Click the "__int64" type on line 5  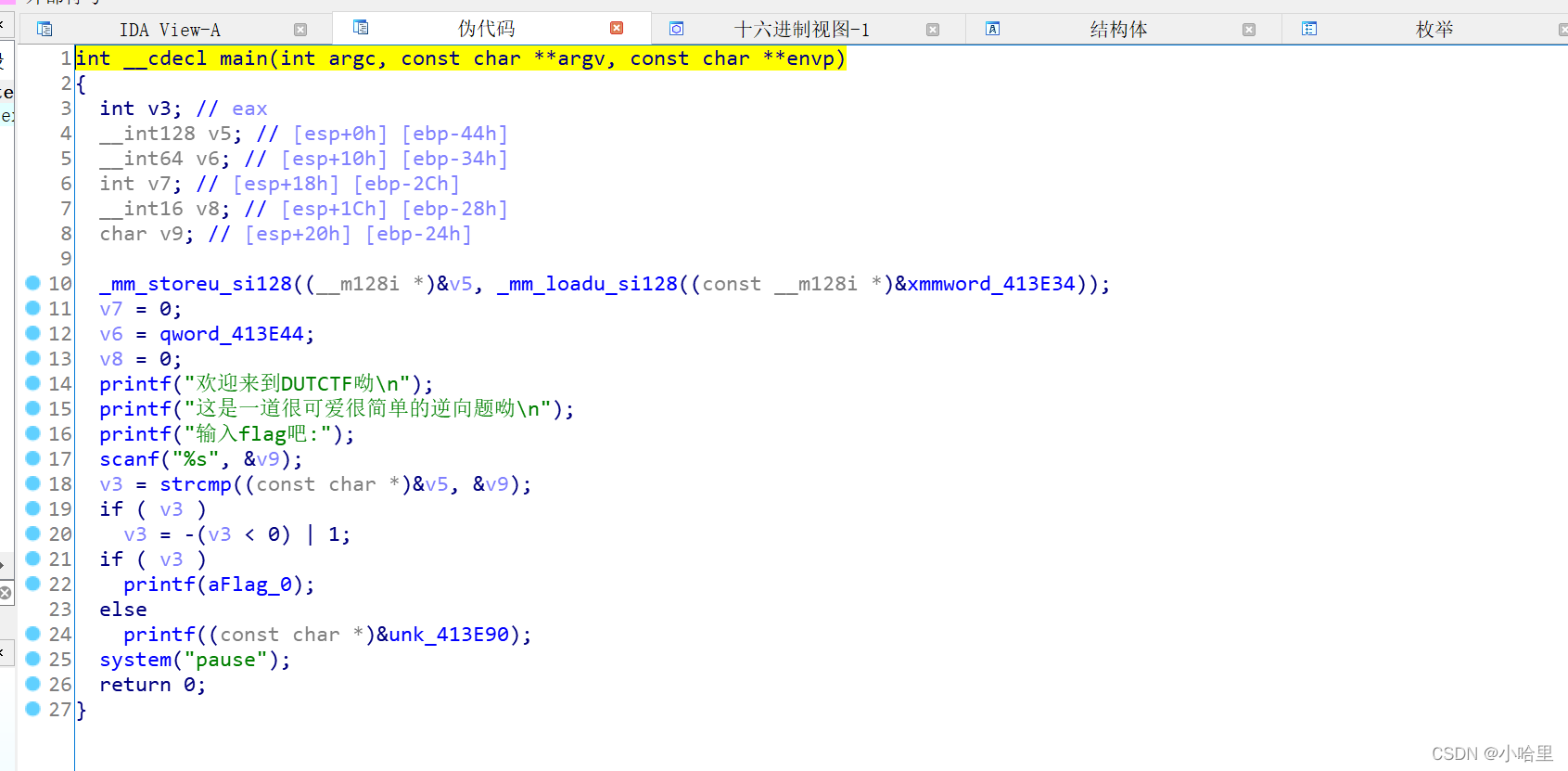pos(141,159)
